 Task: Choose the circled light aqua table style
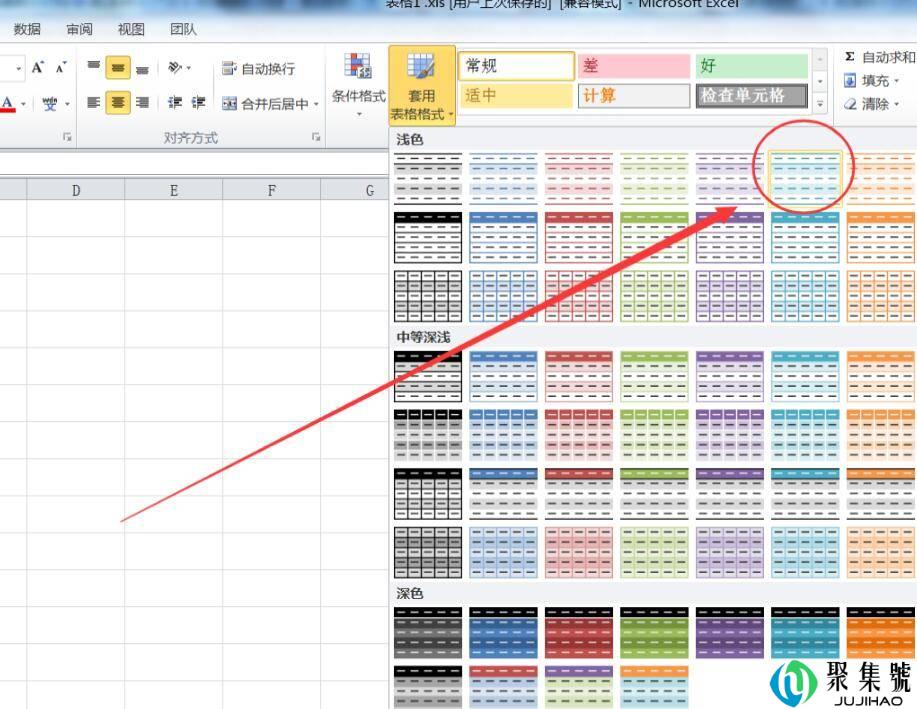point(806,177)
